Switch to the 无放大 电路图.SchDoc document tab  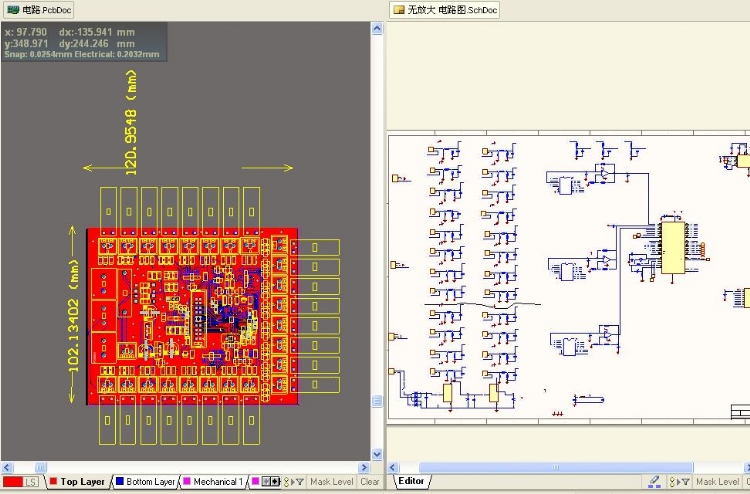click(x=444, y=10)
